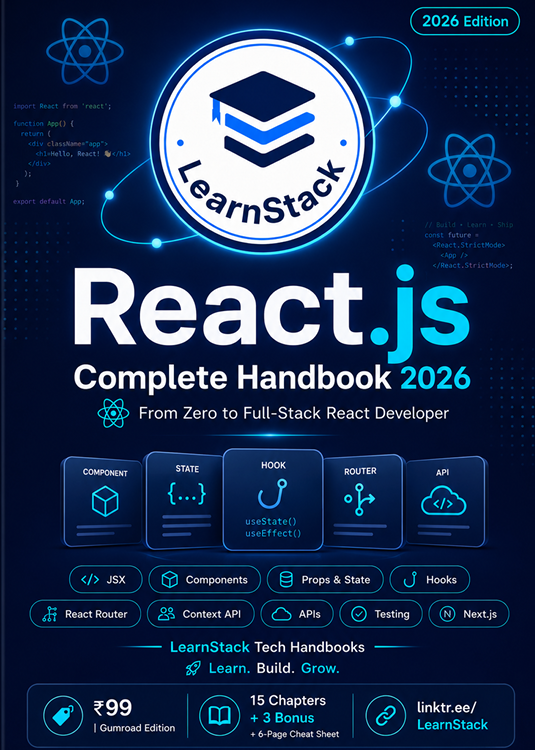Viewport: 535px width, 750px height.
Task: Click the 'LearnStack' text in the round logo
Action: click(x=262, y=193)
